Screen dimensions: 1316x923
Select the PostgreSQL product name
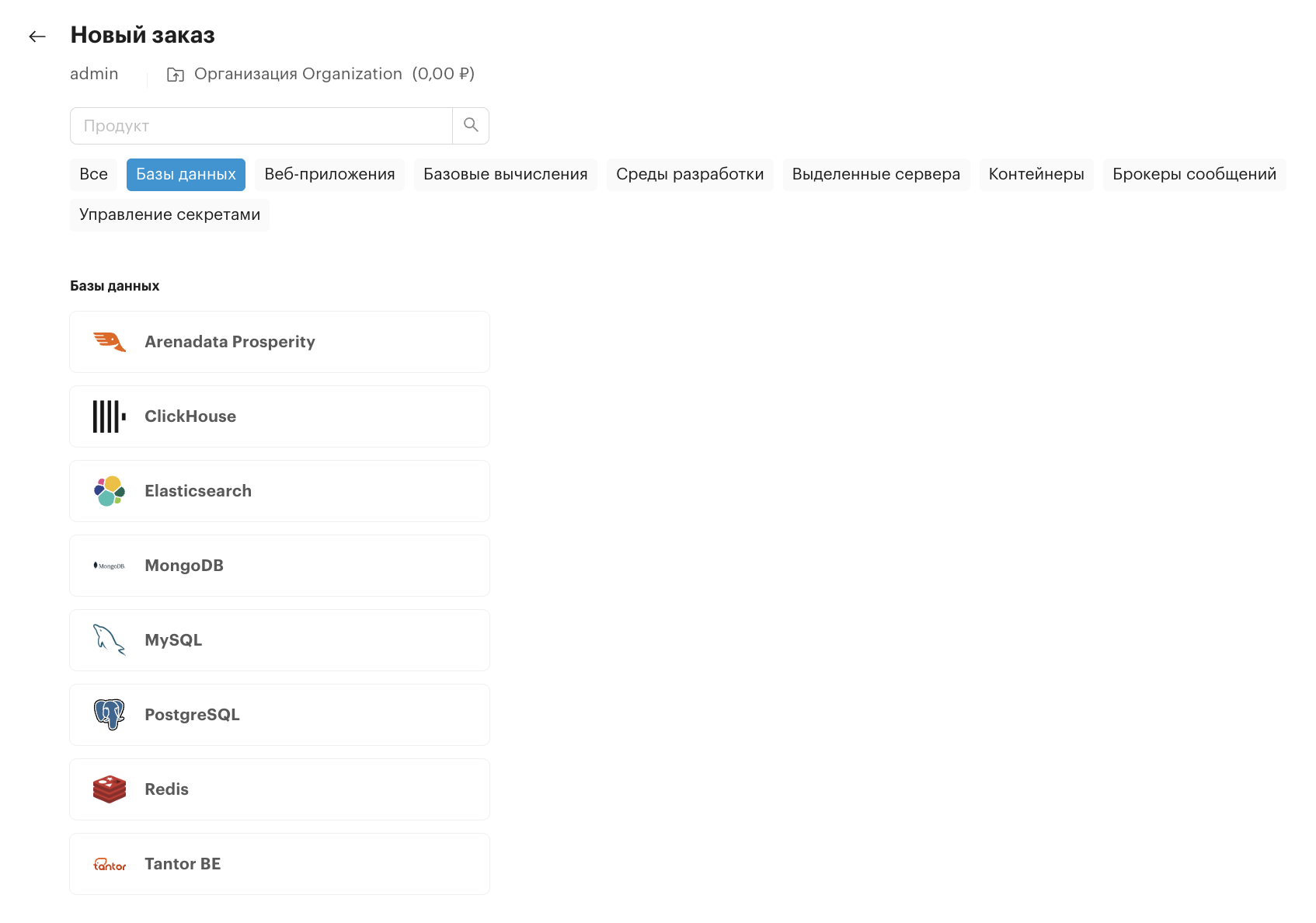(192, 715)
